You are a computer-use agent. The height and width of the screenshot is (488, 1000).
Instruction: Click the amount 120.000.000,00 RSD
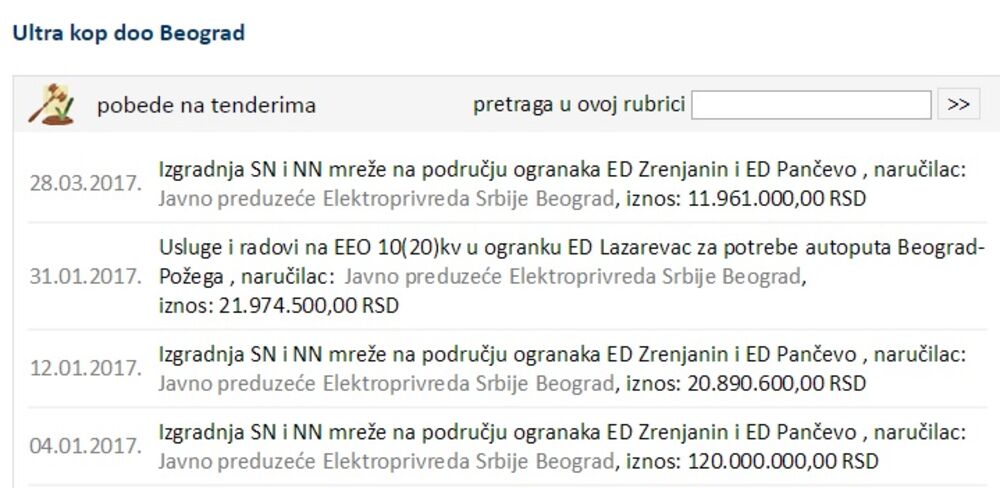coord(781,461)
